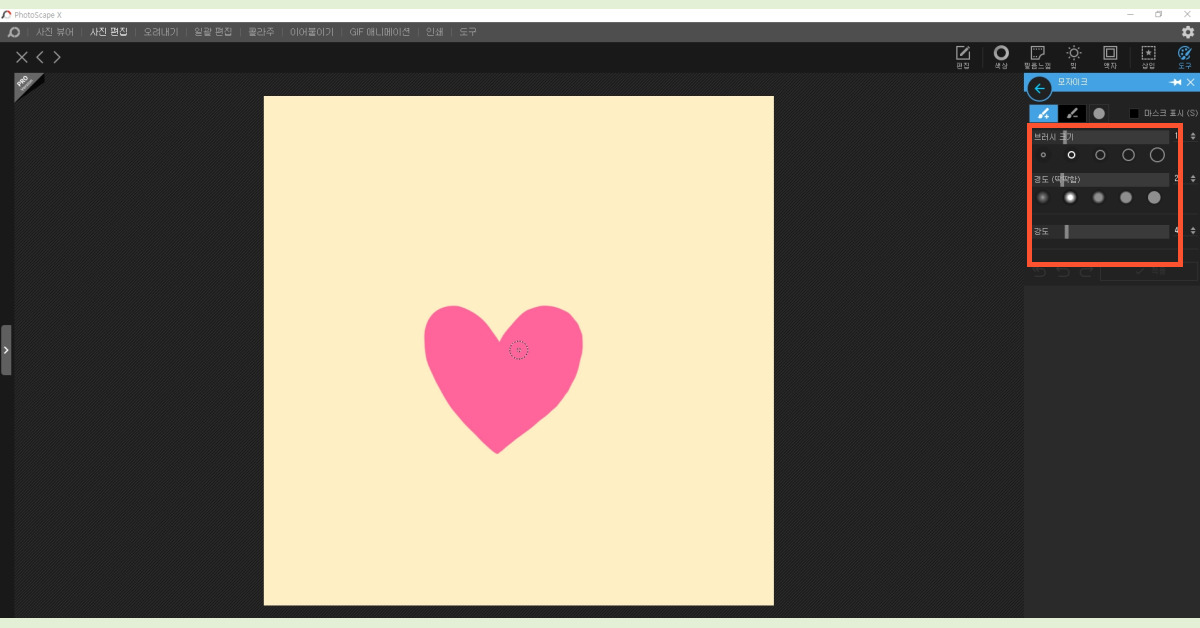Open the 빛 (Light) effect icon
This screenshot has width=1200, height=628.
click(1073, 56)
